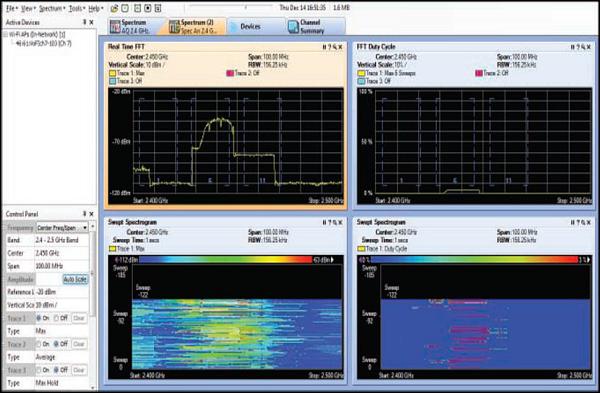Open the File menu
Image resolution: width=600 pixels, height=393 pixels.
click(11, 8)
